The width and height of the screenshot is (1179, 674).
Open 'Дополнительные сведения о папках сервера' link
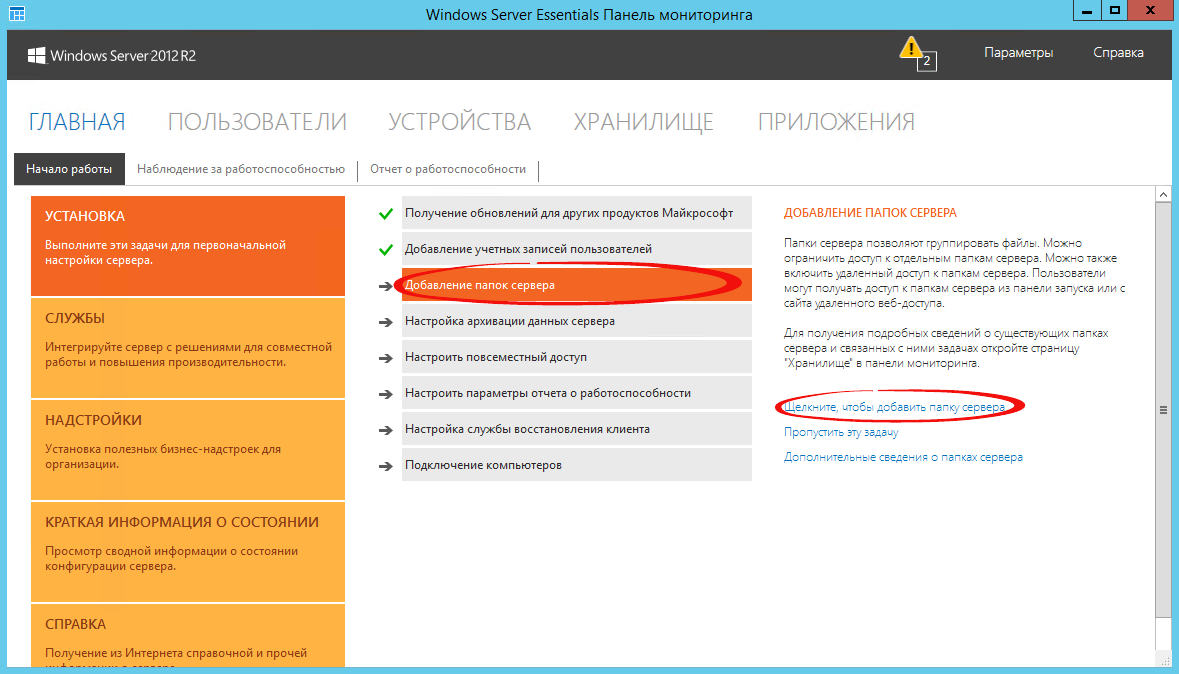[903, 457]
